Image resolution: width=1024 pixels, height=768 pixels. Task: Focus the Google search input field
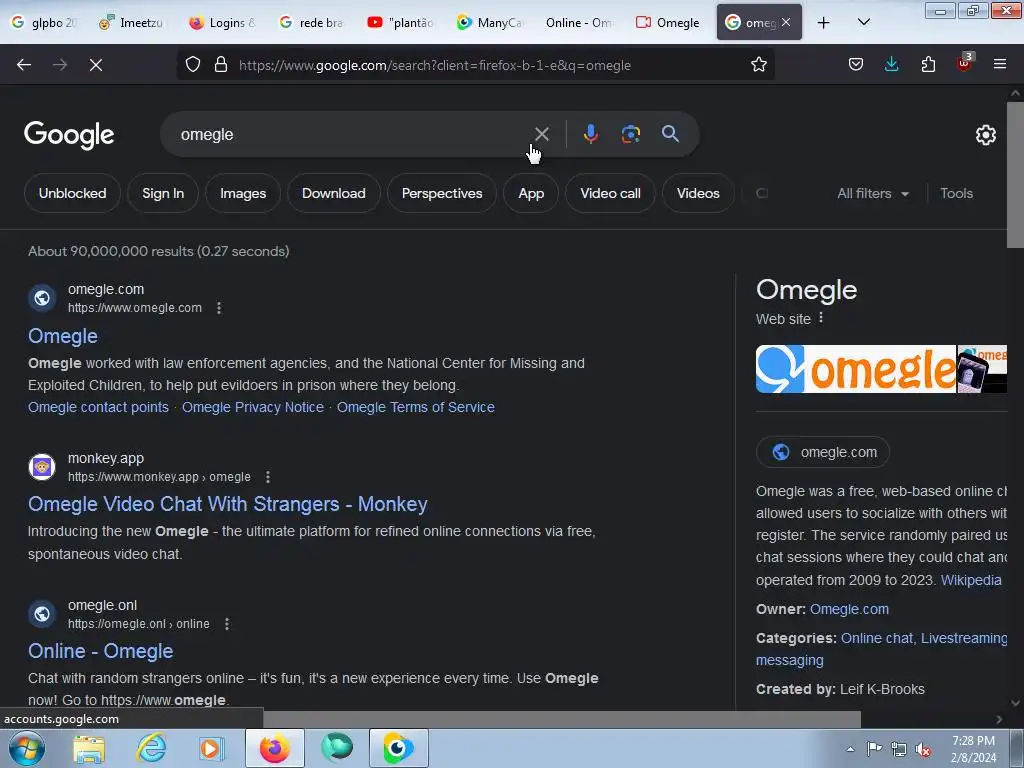(x=349, y=134)
